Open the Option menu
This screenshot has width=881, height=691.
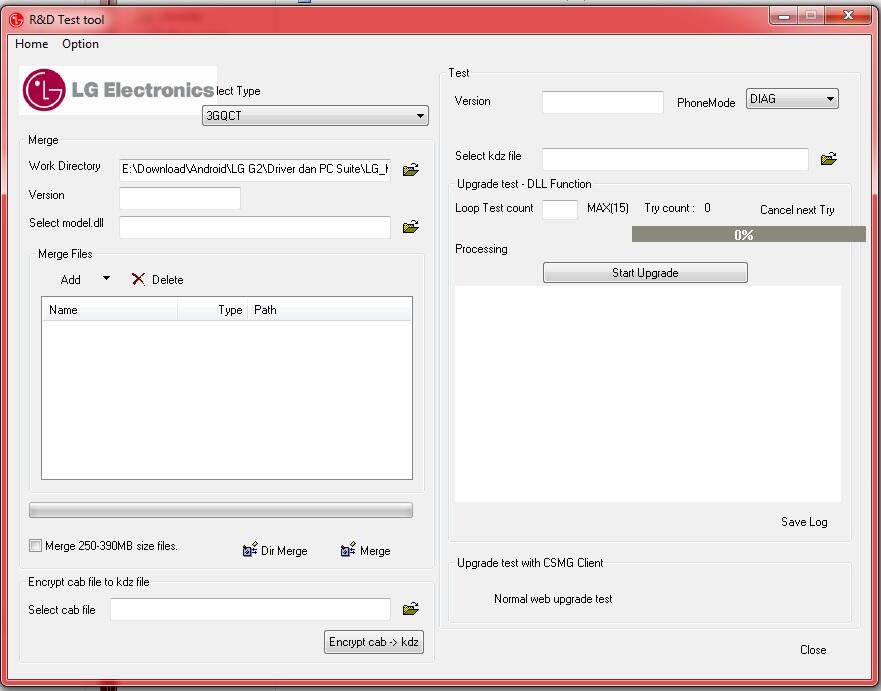(x=80, y=44)
